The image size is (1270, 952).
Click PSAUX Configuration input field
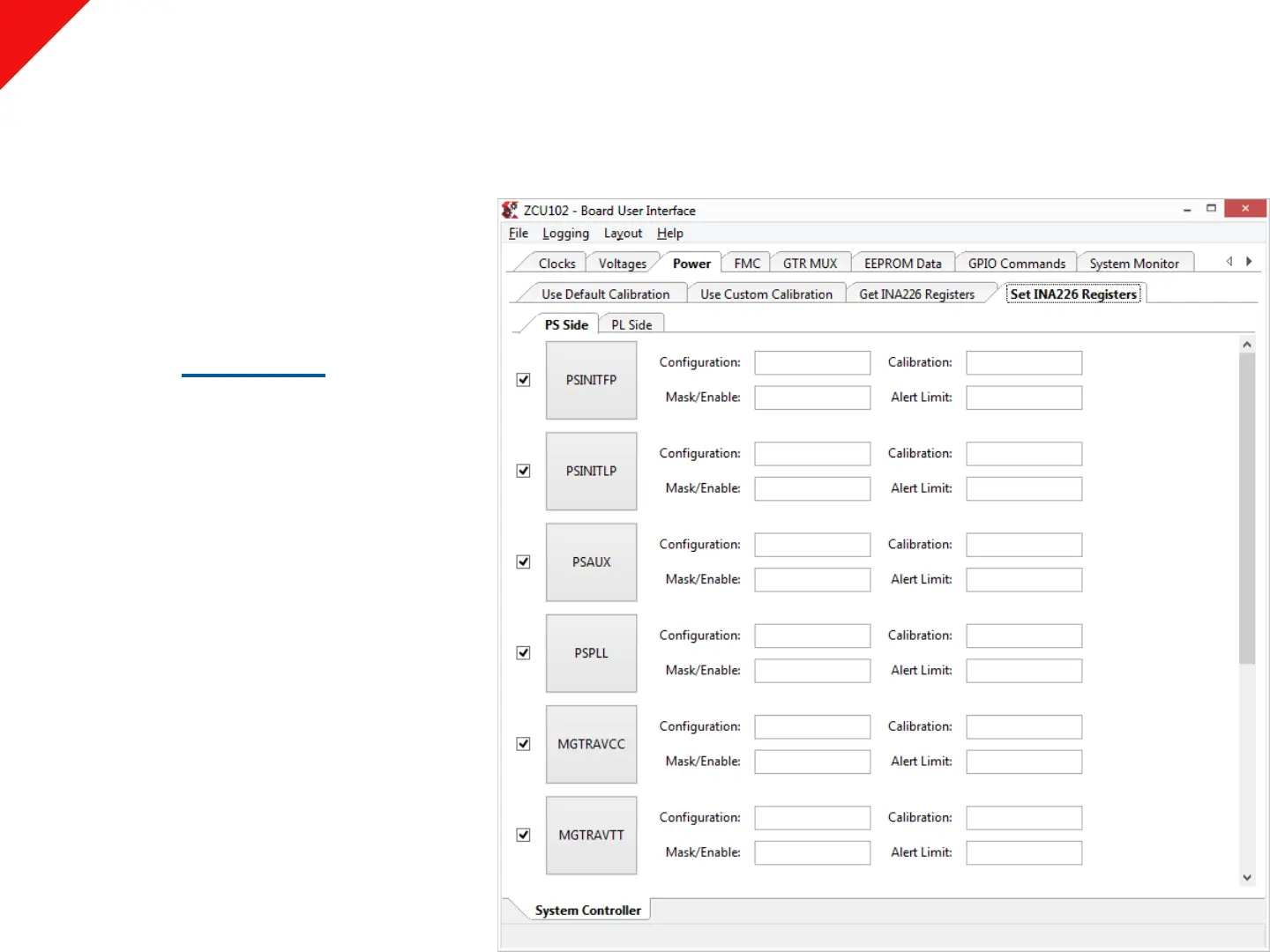pyautogui.click(x=812, y=545)
